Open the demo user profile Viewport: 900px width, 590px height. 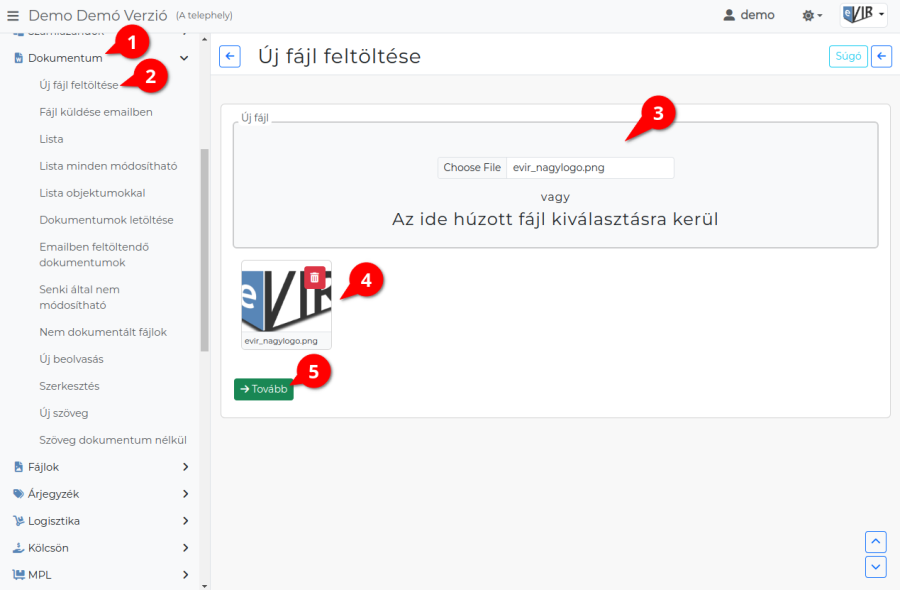pos(749,16)
